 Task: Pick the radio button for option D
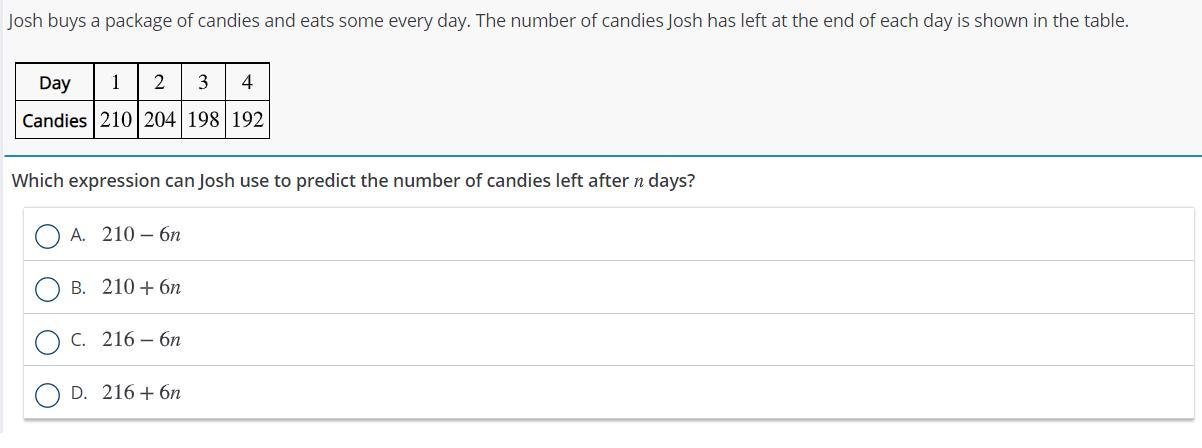point(47,395)
